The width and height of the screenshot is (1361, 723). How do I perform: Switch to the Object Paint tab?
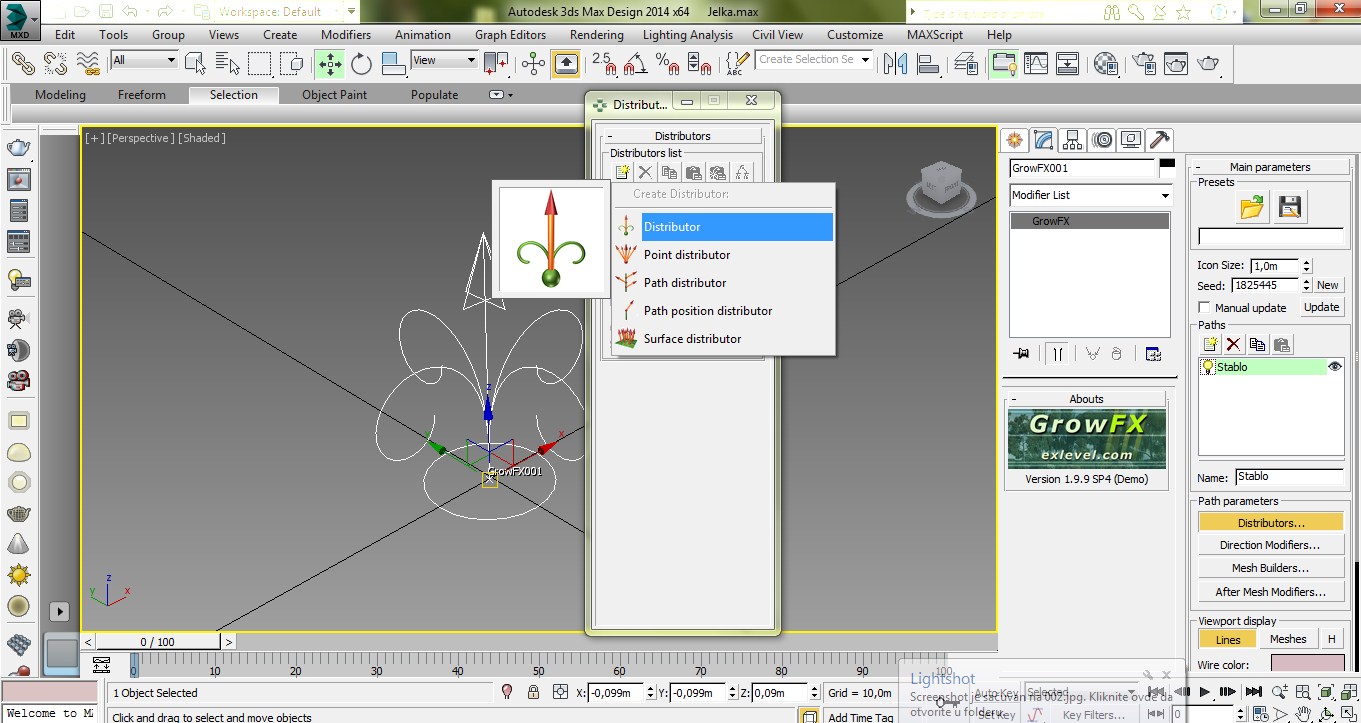(334, 95)
